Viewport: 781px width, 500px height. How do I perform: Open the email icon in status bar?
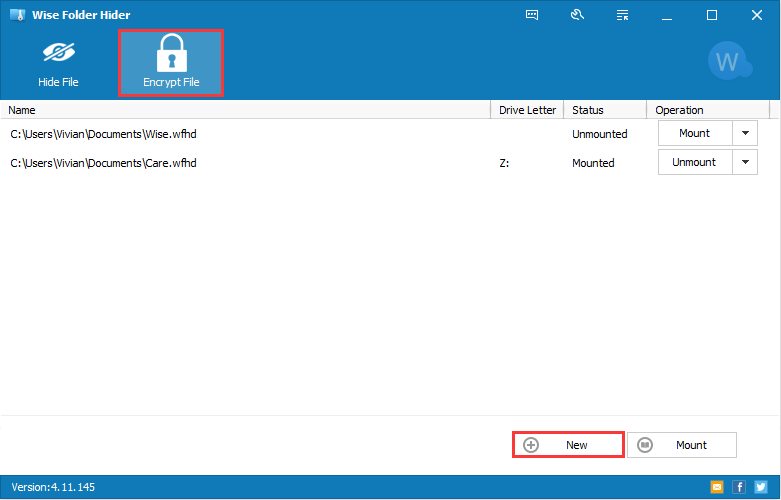point(717,487)
